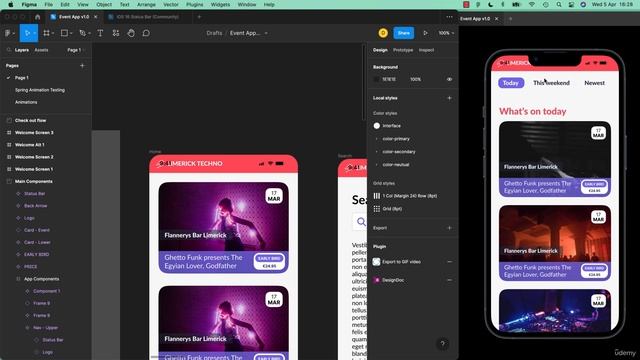Select Newest filter in preview
640x360 pixels.
click(594, 83)
